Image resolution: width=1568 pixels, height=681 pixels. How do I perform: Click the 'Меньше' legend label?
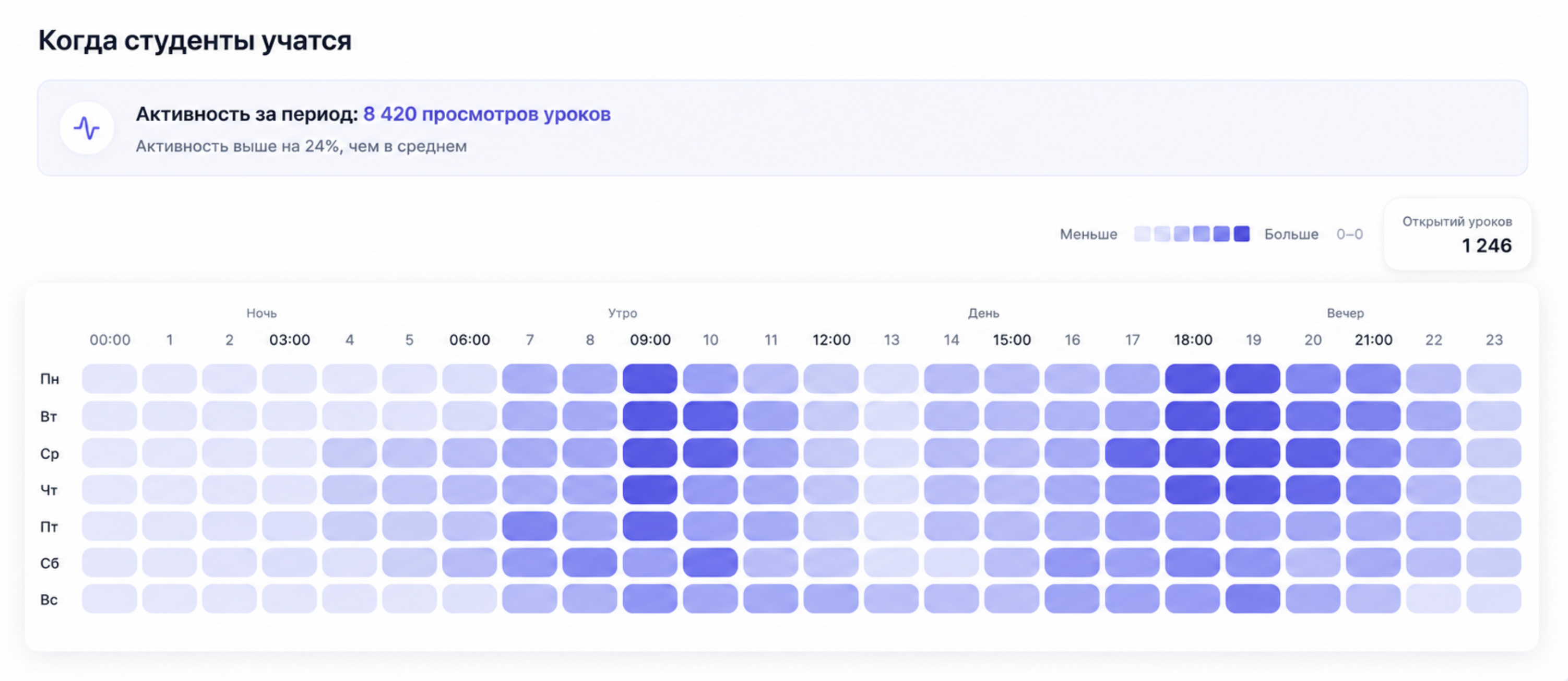1088,234
